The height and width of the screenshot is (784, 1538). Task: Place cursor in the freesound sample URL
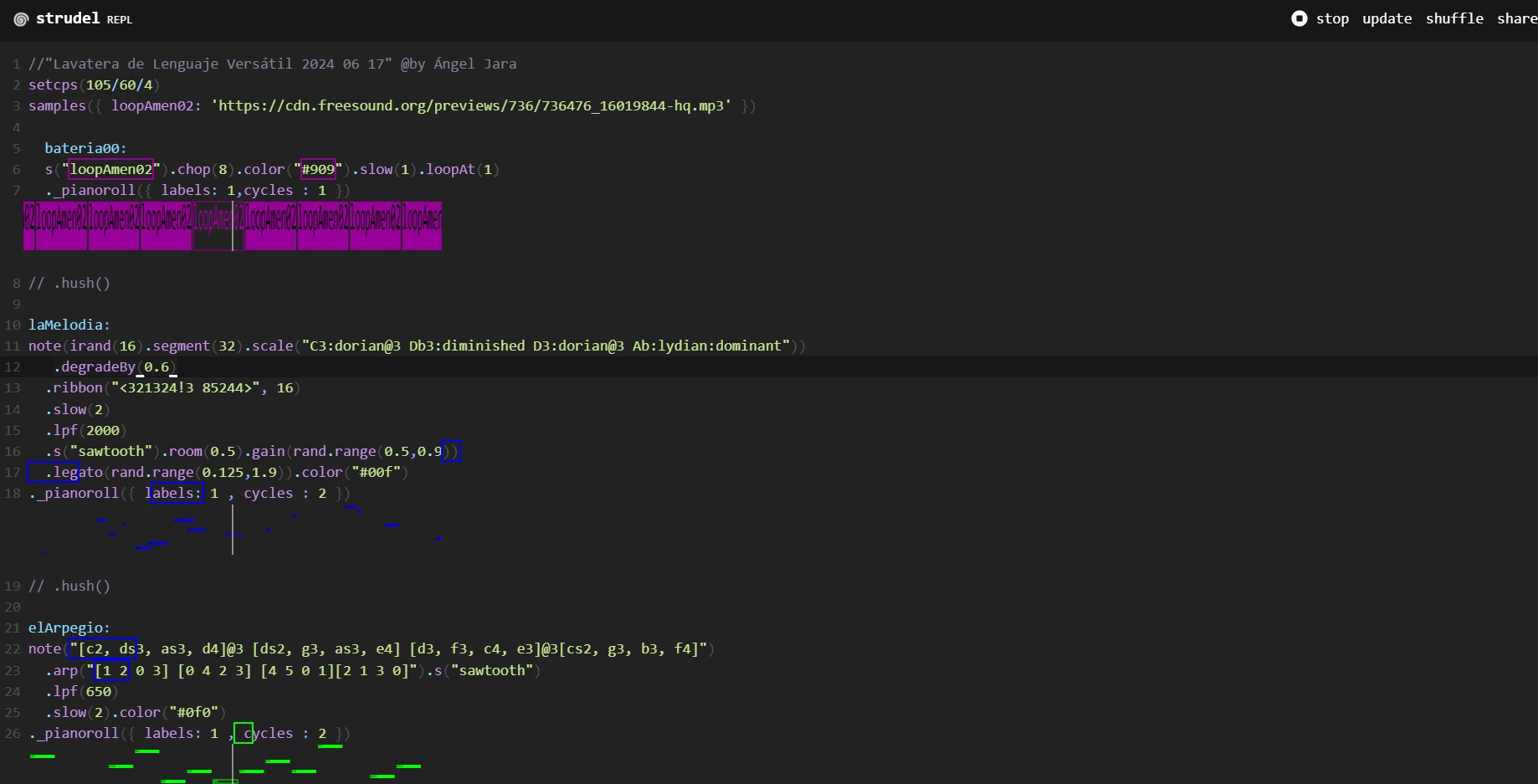pyautogui.click(x=471, y=105)
